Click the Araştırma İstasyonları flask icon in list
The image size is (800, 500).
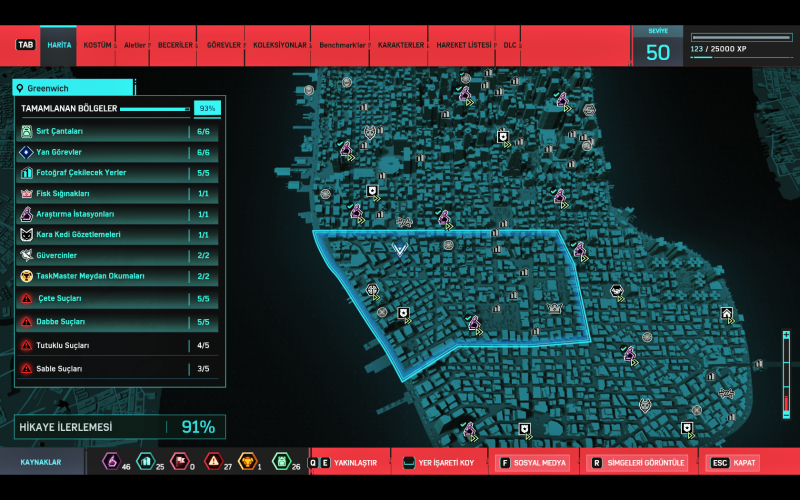(27, 214)
